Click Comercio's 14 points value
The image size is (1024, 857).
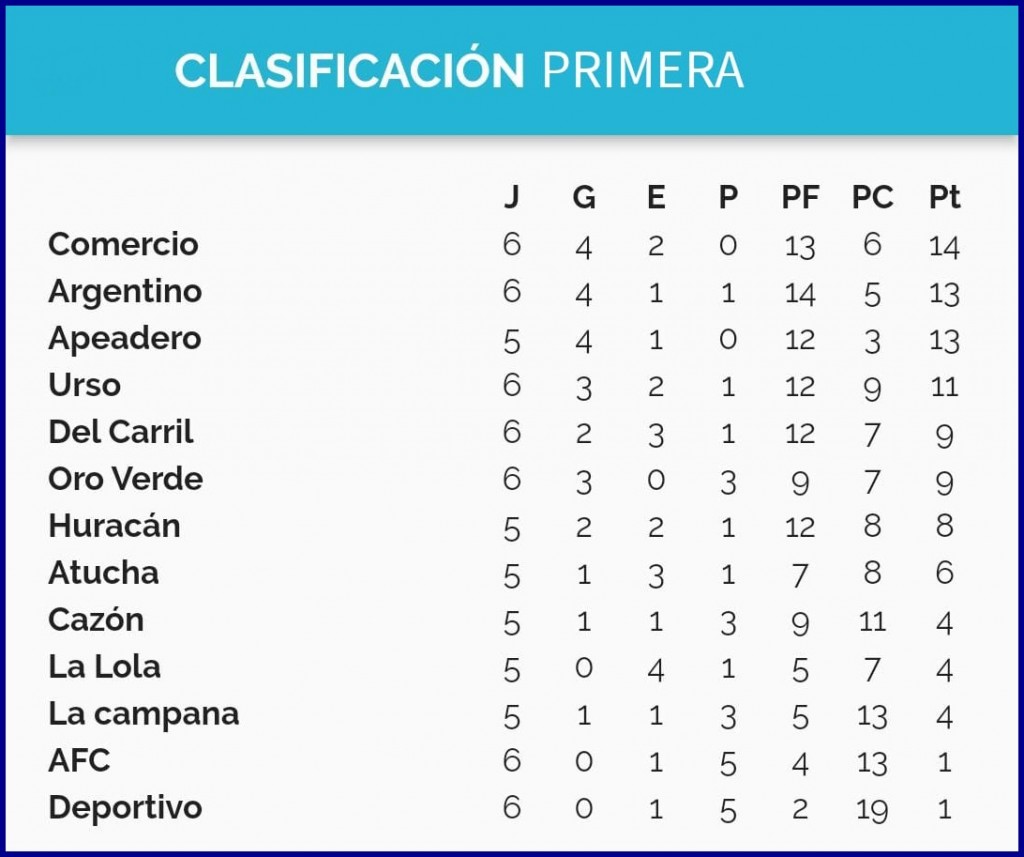[x=944, y=245]
